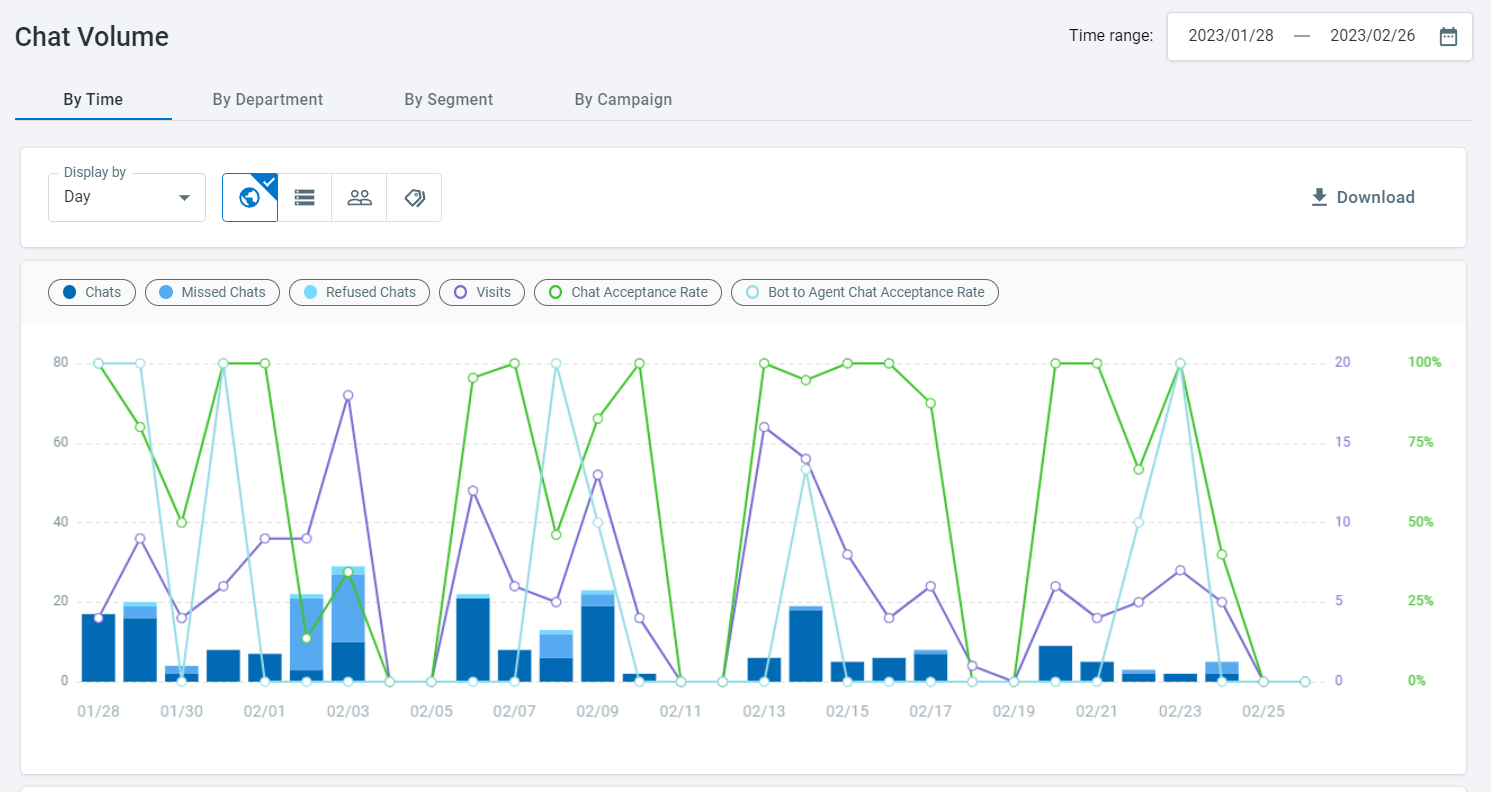This screenshot has width=1491, height=792.
Task: Select the By Campaign tab
Action: (623, 99)
